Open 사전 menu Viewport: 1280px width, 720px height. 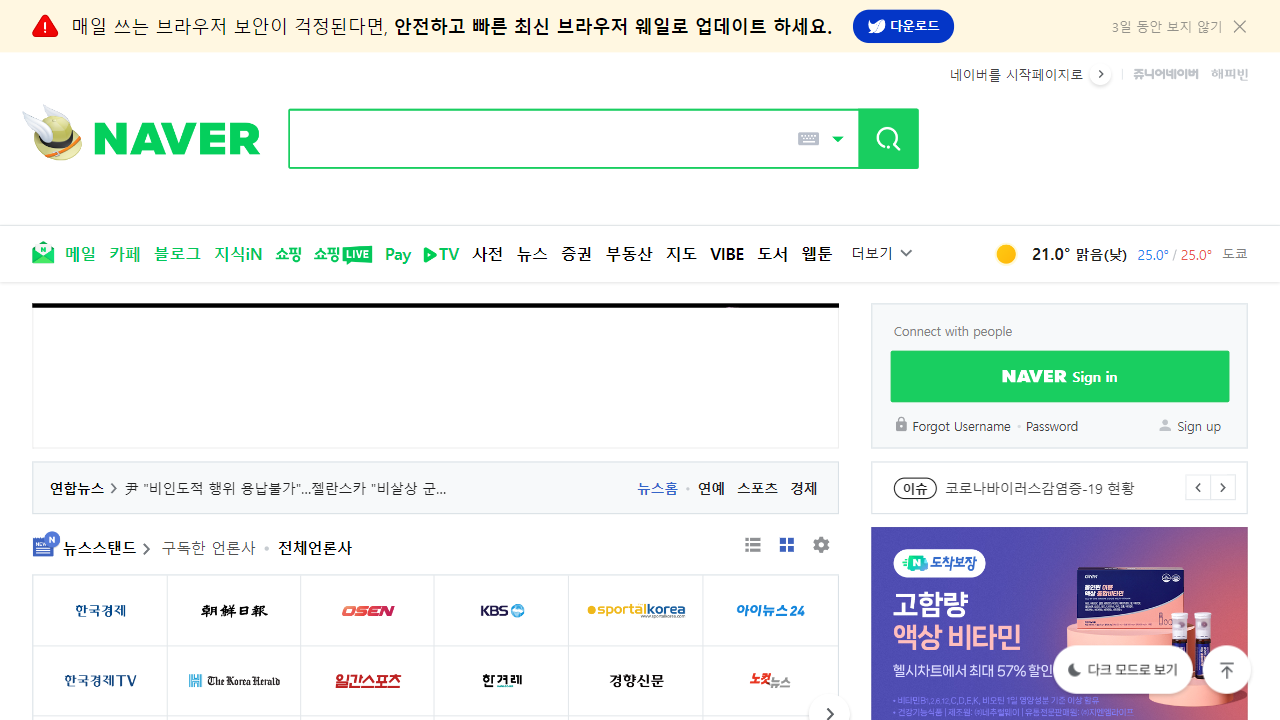(488, 254)
